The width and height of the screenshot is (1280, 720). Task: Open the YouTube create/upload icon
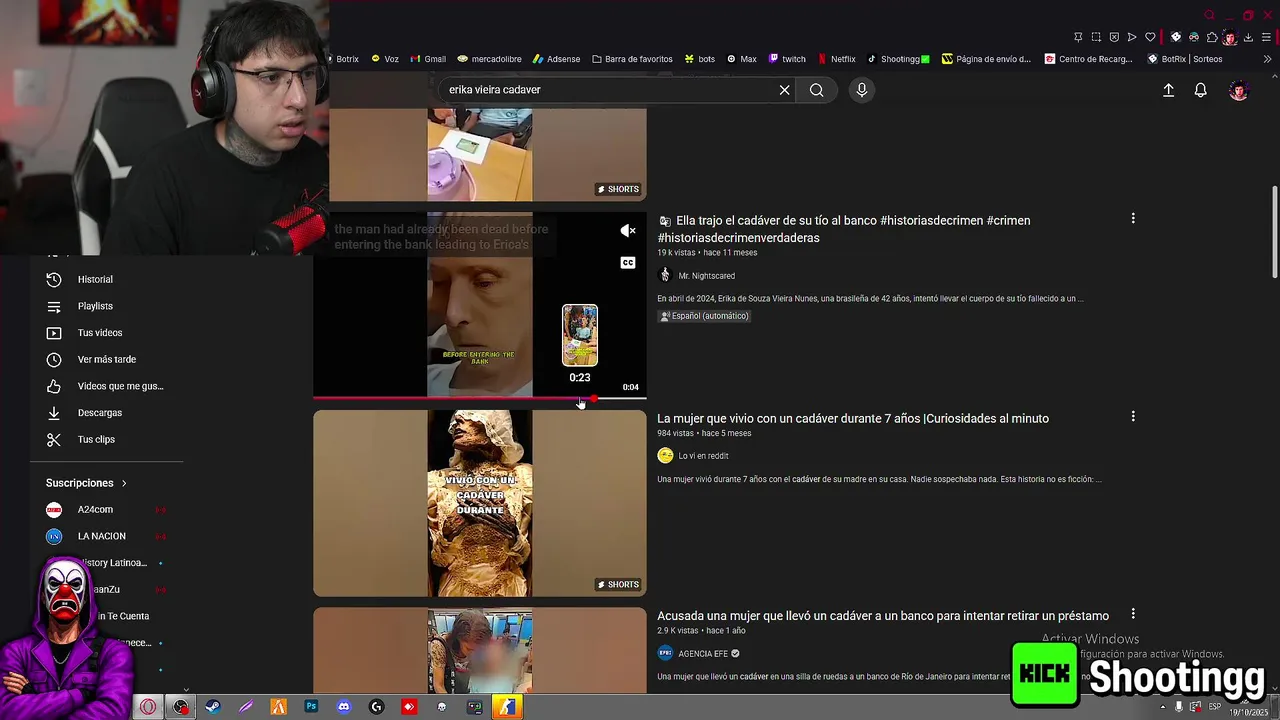click(x=1168, y=90)
